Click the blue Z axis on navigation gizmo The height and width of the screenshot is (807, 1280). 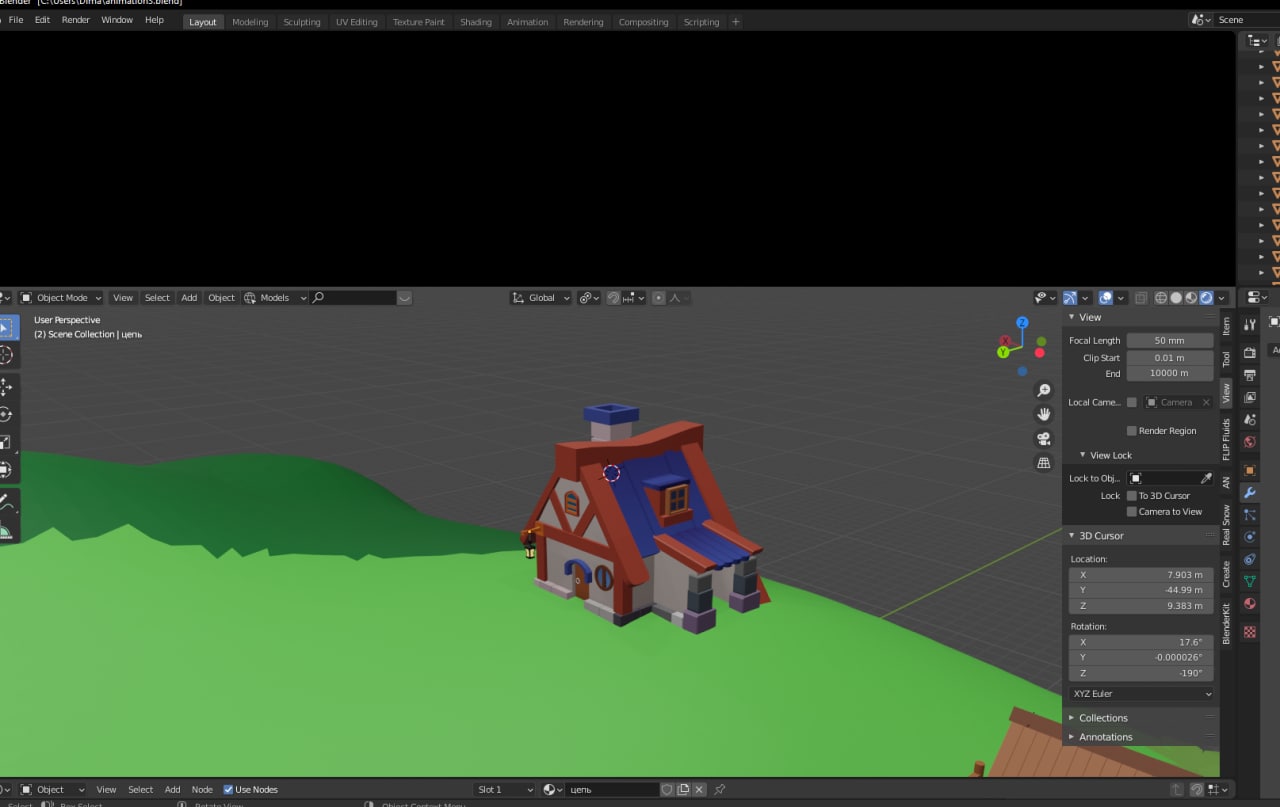pyautogui.click(x=1022, y=323)
